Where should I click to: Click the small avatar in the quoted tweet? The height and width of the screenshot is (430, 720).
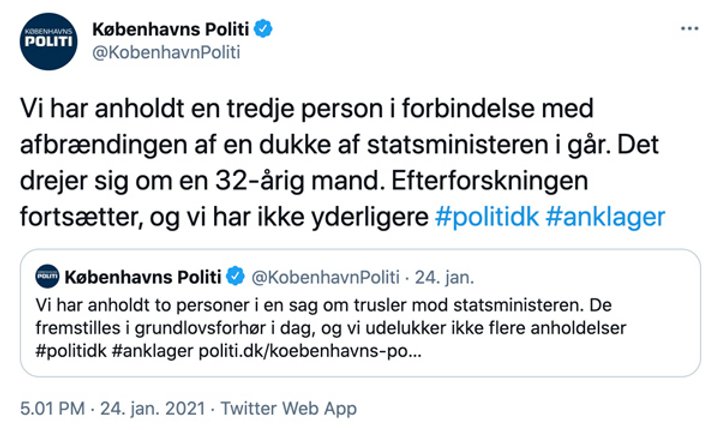[47, 277]
